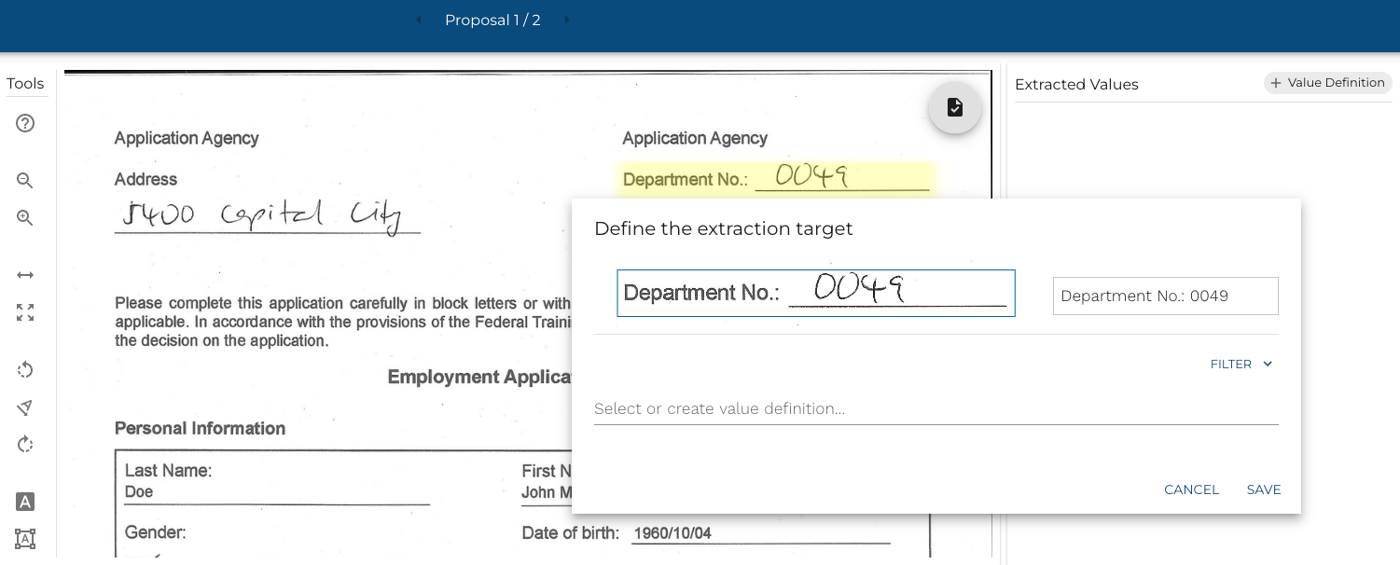Viewport: 1400px width, 565px height.
Task: Save the extraction target
Action: [1263, 489]
